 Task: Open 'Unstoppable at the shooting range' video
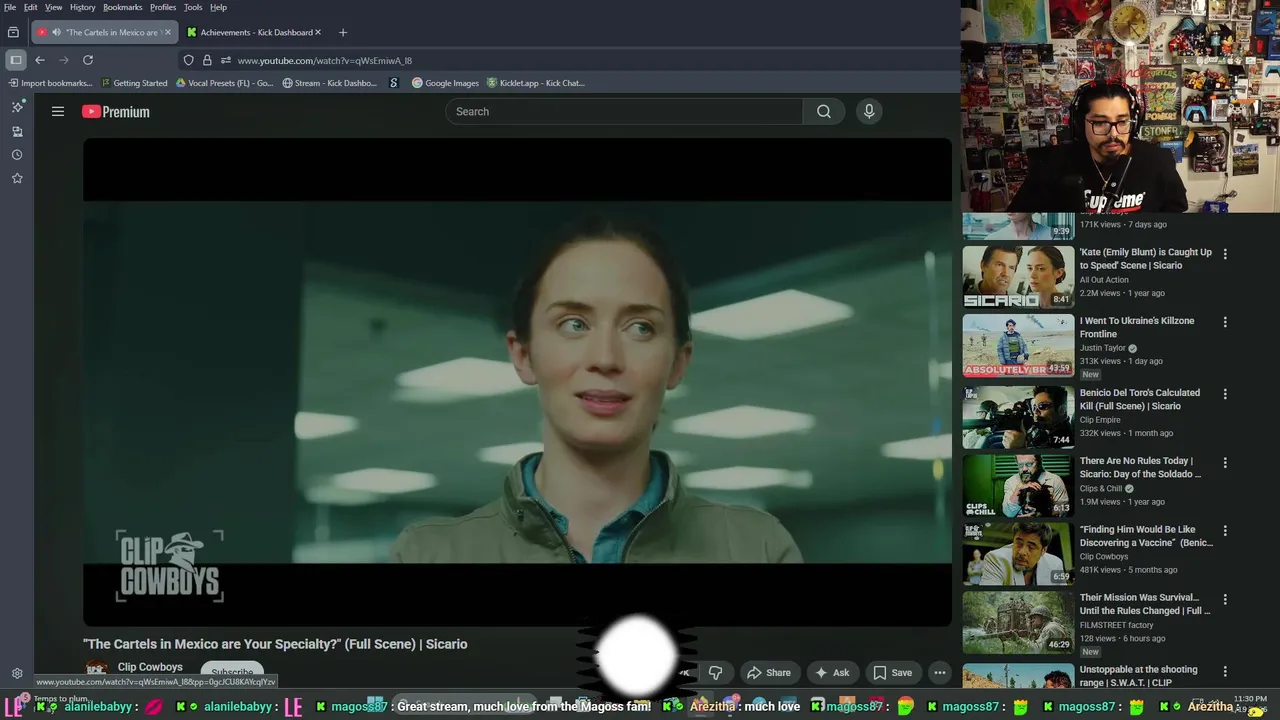pyautogui.click(x=1138, y=676)
